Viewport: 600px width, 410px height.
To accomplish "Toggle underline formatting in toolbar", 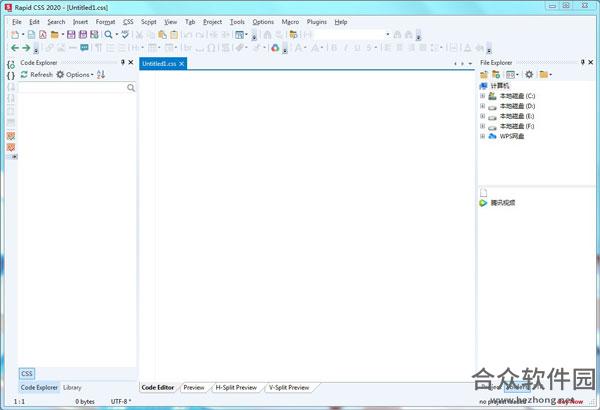I will (x=357, y=48).
